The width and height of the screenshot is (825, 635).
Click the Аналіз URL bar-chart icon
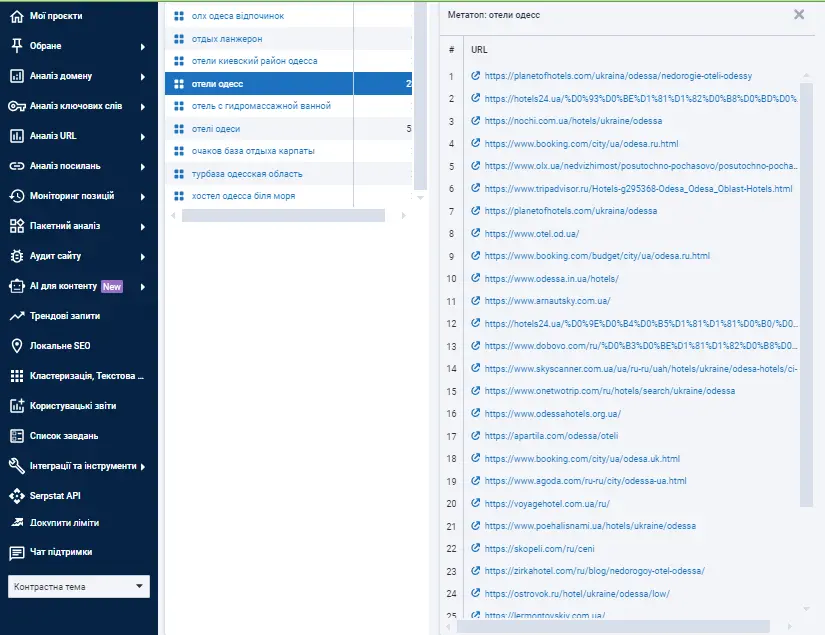[17, 136]
